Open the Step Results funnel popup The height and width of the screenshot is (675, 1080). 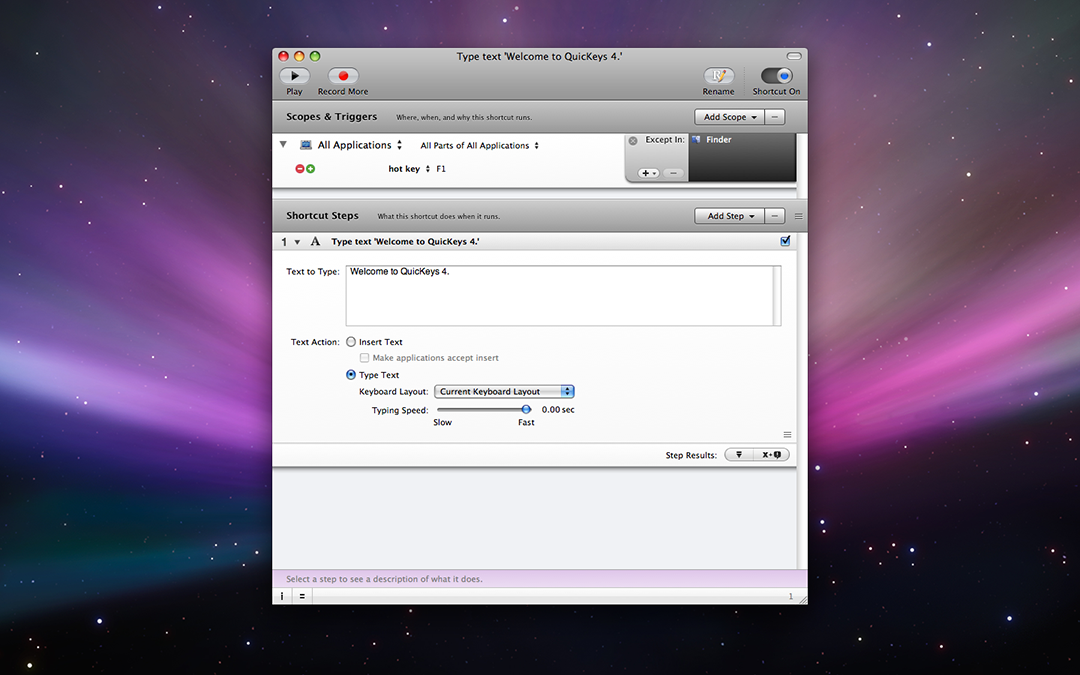coord(739,455)
